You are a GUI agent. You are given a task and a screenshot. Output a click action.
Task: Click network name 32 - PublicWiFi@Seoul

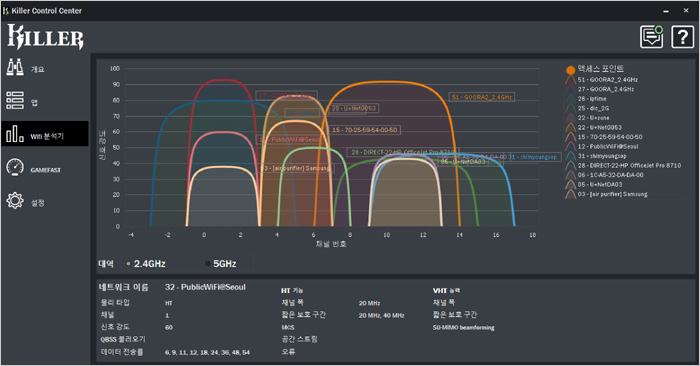(205, 287)
